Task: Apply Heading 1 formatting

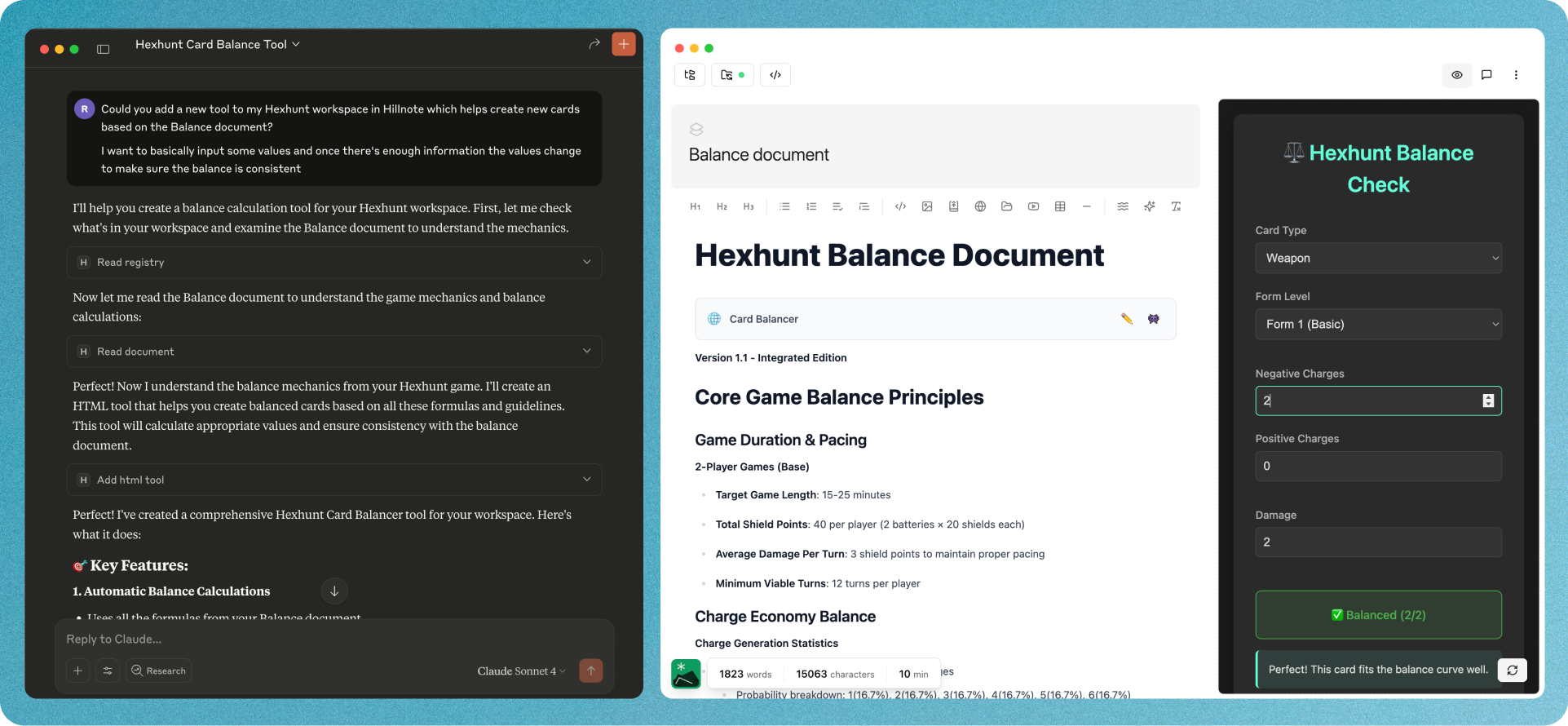Action: (696, 206)
